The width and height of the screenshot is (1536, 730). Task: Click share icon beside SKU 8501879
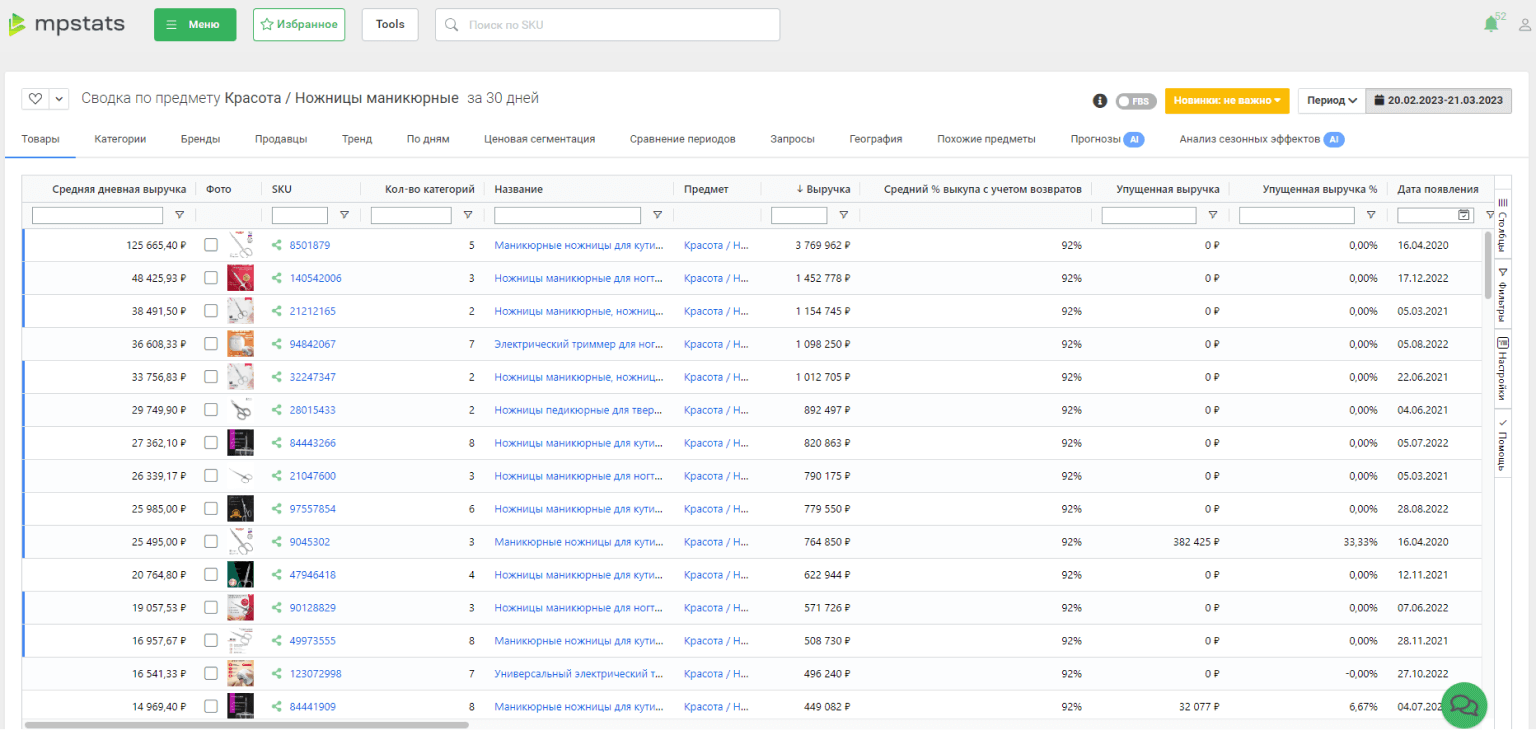click(277, 245)
